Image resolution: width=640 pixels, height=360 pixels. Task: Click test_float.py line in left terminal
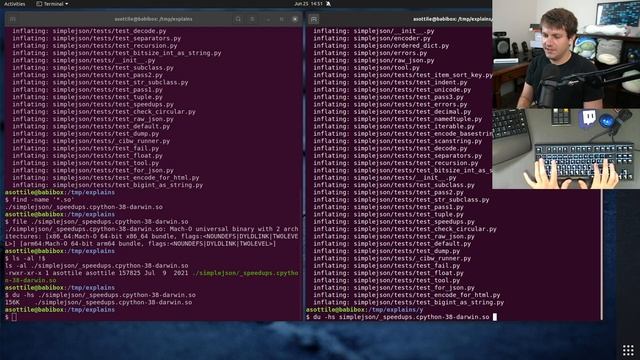[87, 156]
